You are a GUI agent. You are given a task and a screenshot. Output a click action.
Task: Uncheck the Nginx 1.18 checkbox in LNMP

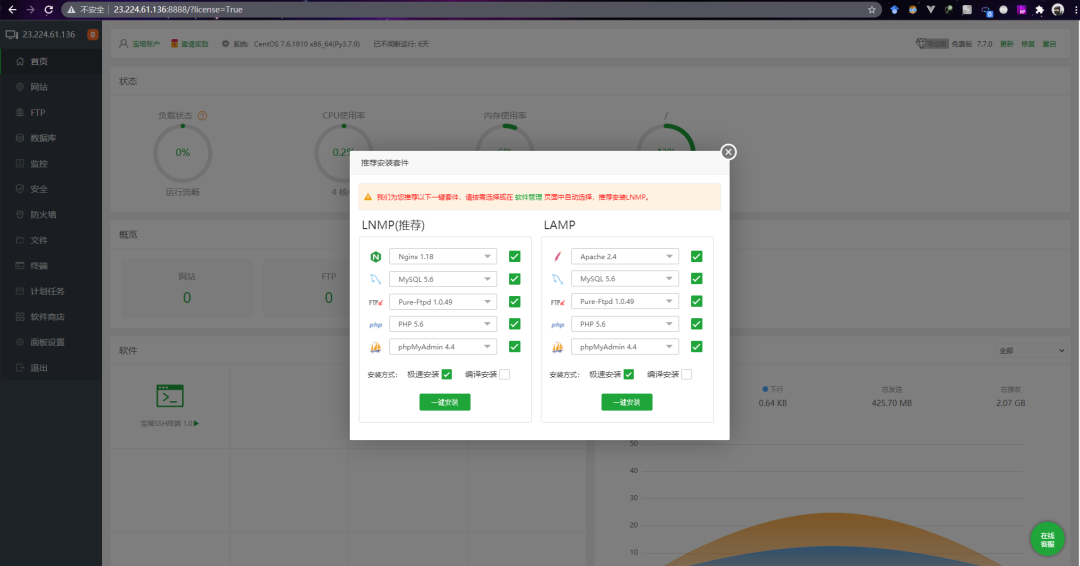[x=515, y=257]
